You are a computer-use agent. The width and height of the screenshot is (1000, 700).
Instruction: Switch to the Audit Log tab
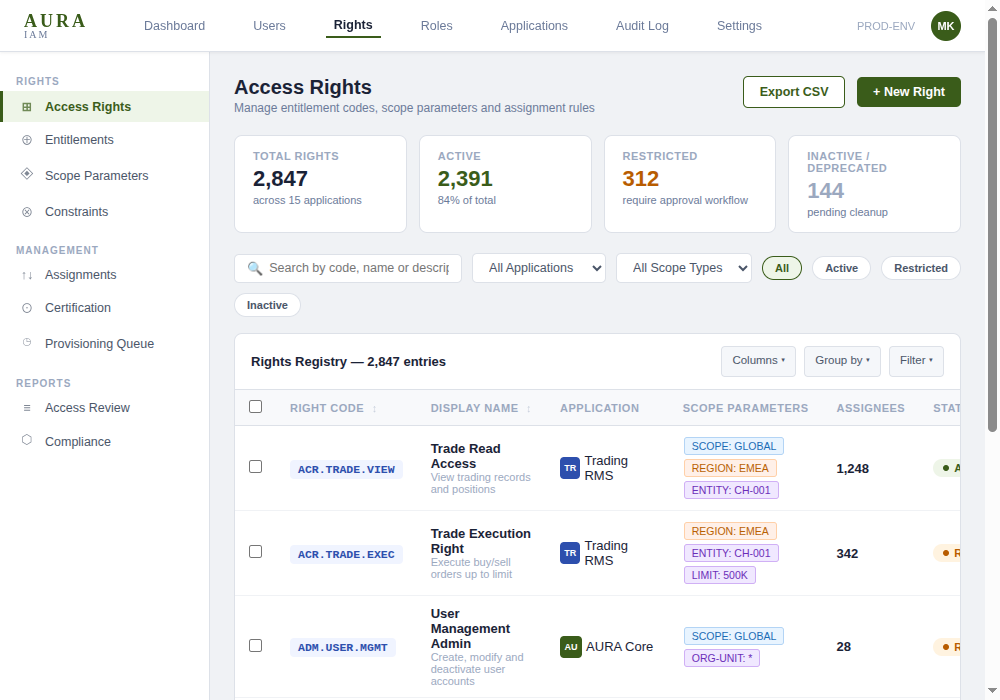[x=642, y=26]
